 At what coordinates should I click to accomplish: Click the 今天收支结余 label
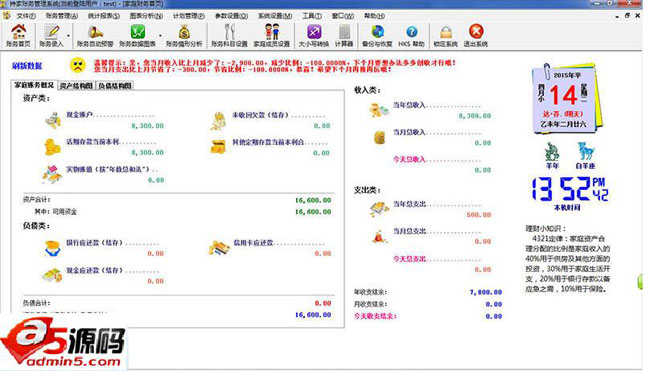point(375,316)
